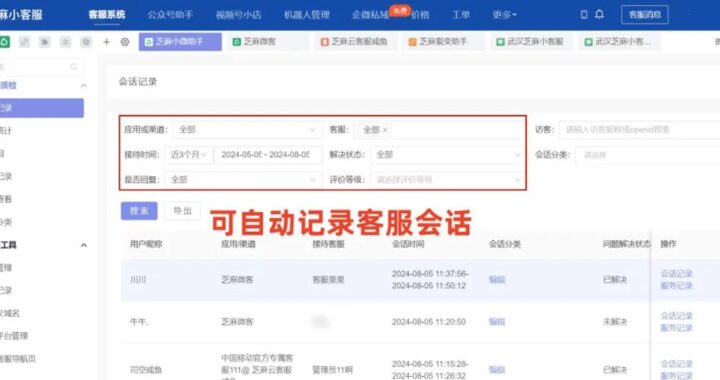Open the 近3个月 time range dropdown
Screen dimensions: 720x380
point(188,155)
